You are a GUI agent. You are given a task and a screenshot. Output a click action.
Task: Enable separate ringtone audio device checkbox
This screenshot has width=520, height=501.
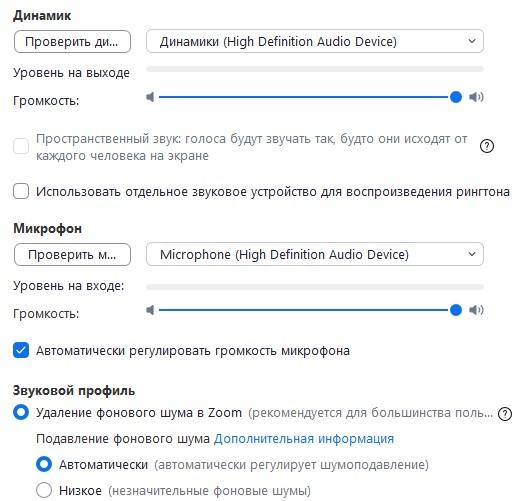(21, 191)
